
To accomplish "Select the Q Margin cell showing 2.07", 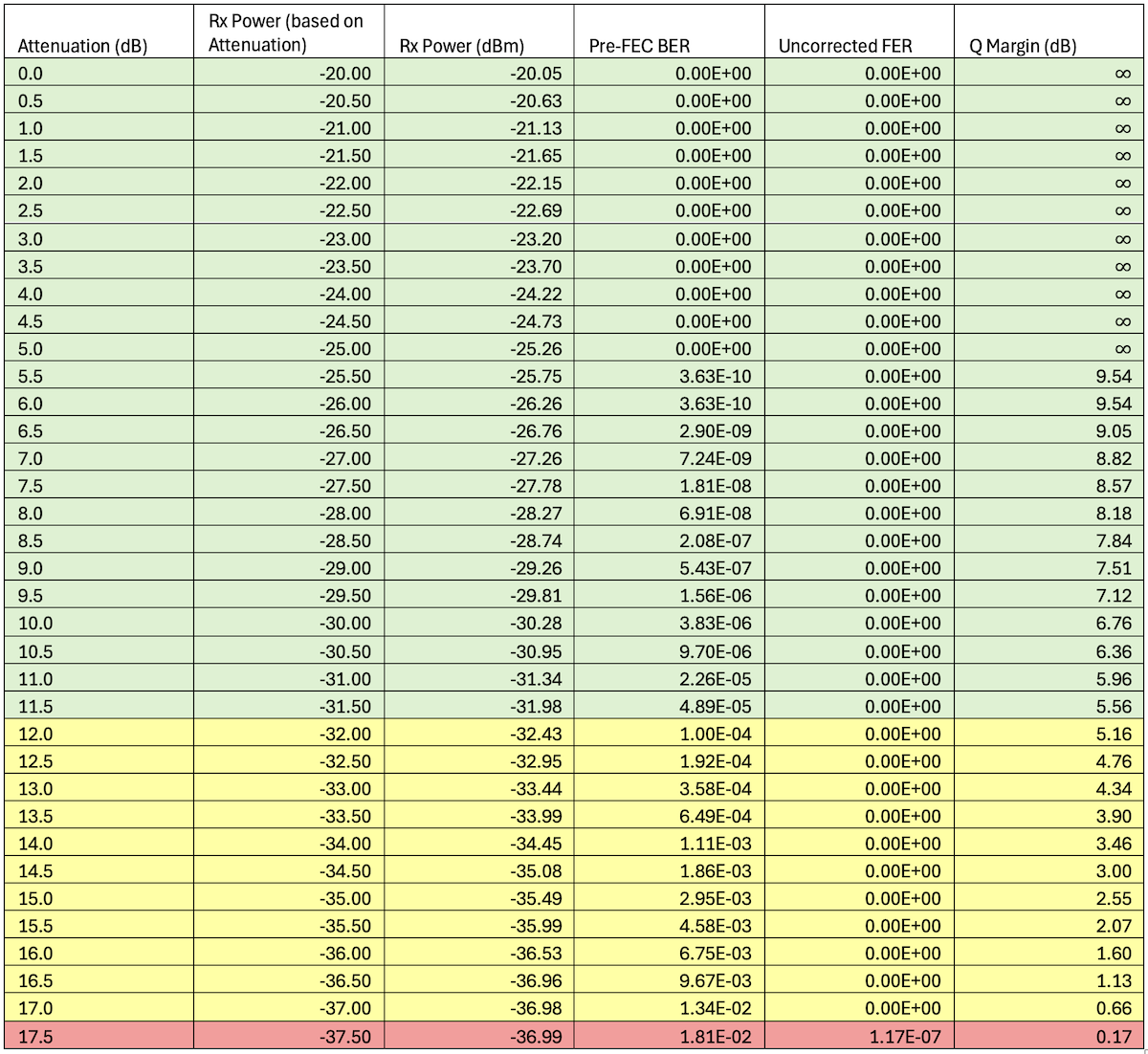I will point(1049,926).
